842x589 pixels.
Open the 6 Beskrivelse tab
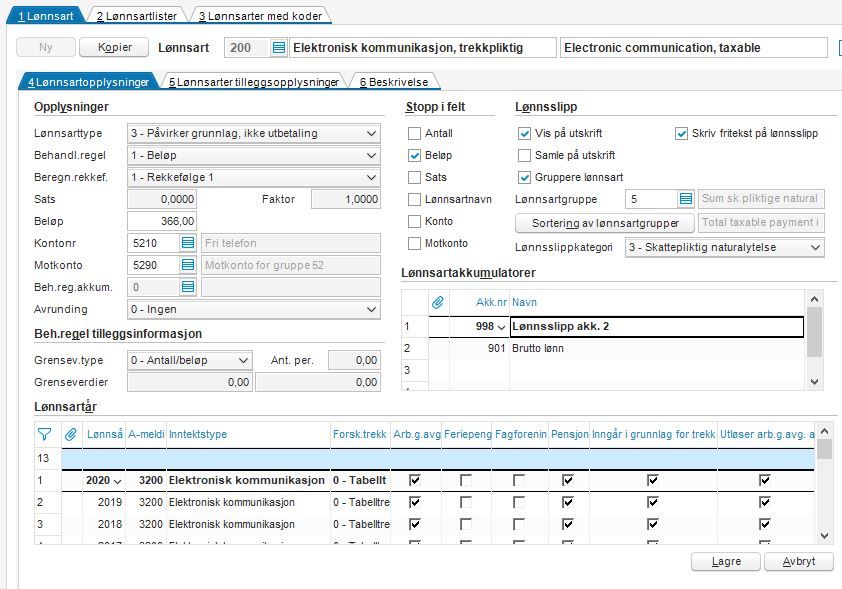(x=394, y=82)
